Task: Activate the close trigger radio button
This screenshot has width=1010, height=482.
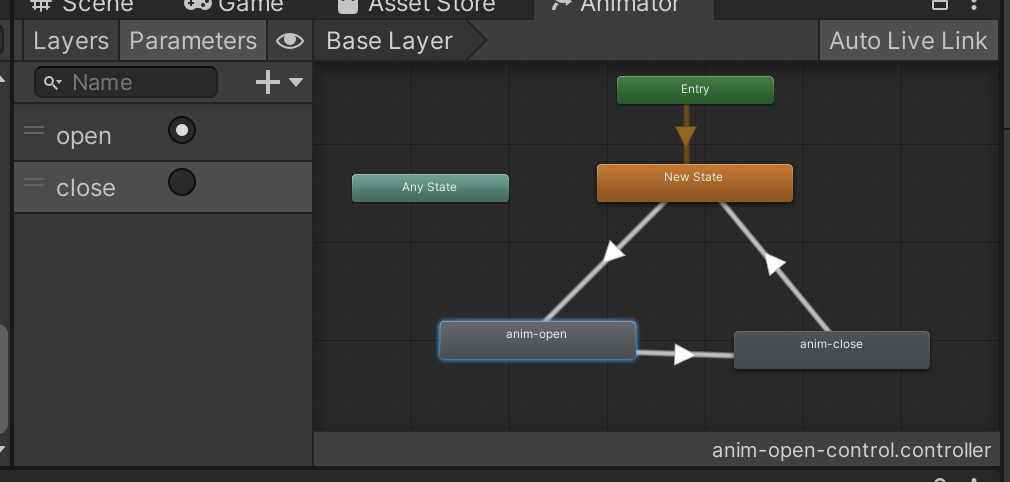Action: pyautogui.click(x=182, y=183)
